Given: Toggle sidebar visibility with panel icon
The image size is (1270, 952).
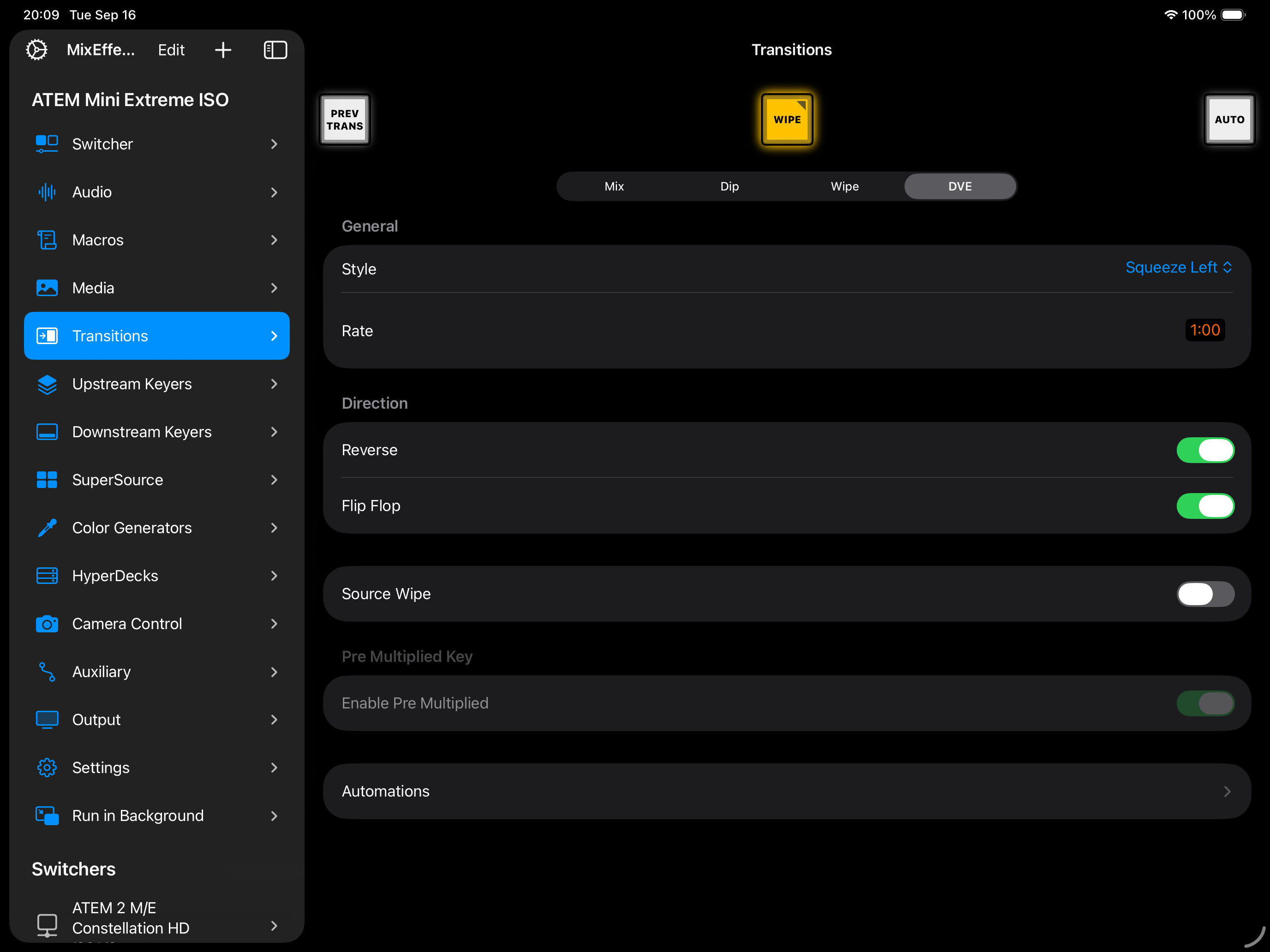Looking at the screenshot, I should tap(275, 50).
